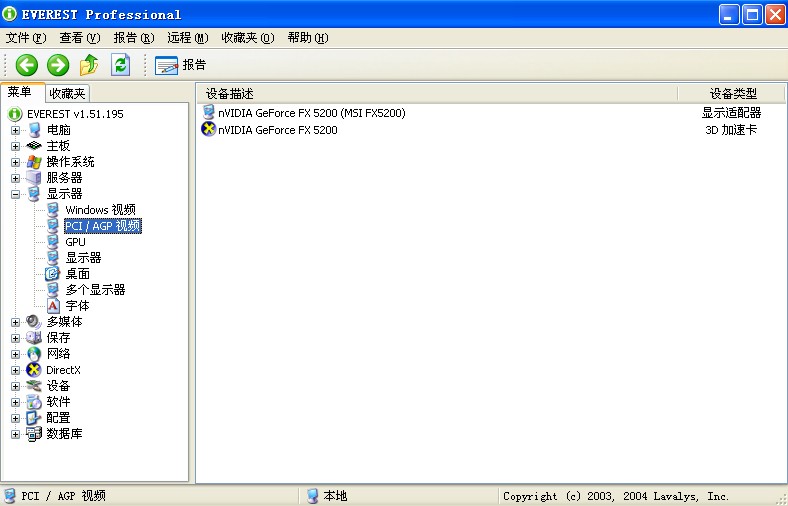Close the EVEREST Professional window
788x506 pixels.
coord(775,15)
